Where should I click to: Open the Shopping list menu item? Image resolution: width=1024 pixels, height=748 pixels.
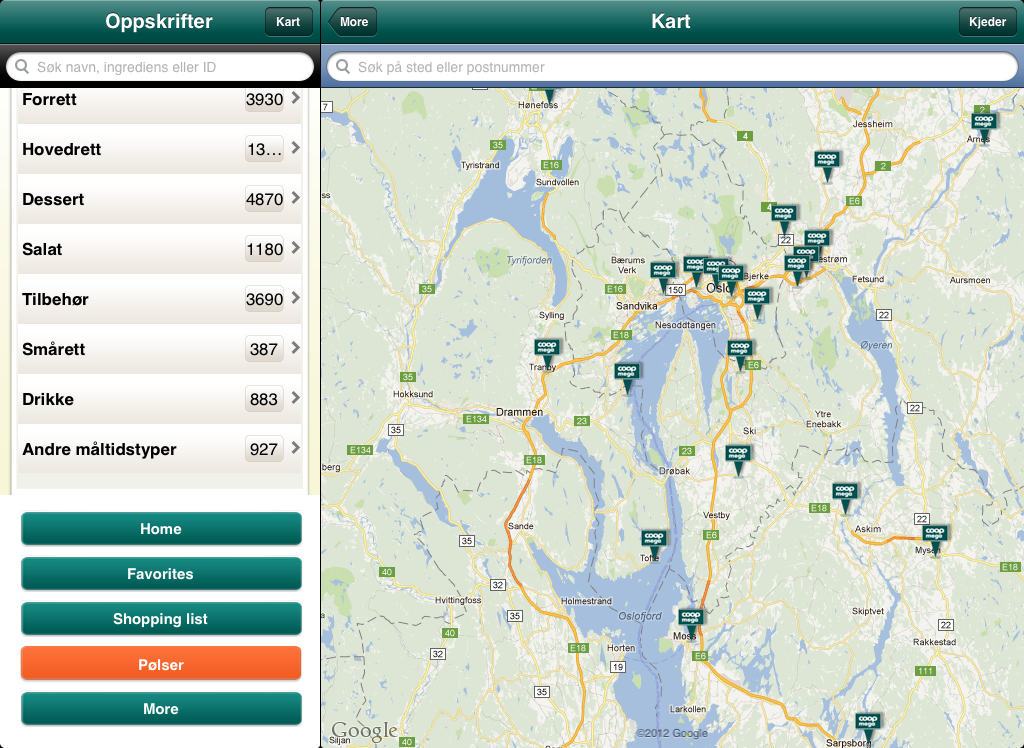click(161, 619)
